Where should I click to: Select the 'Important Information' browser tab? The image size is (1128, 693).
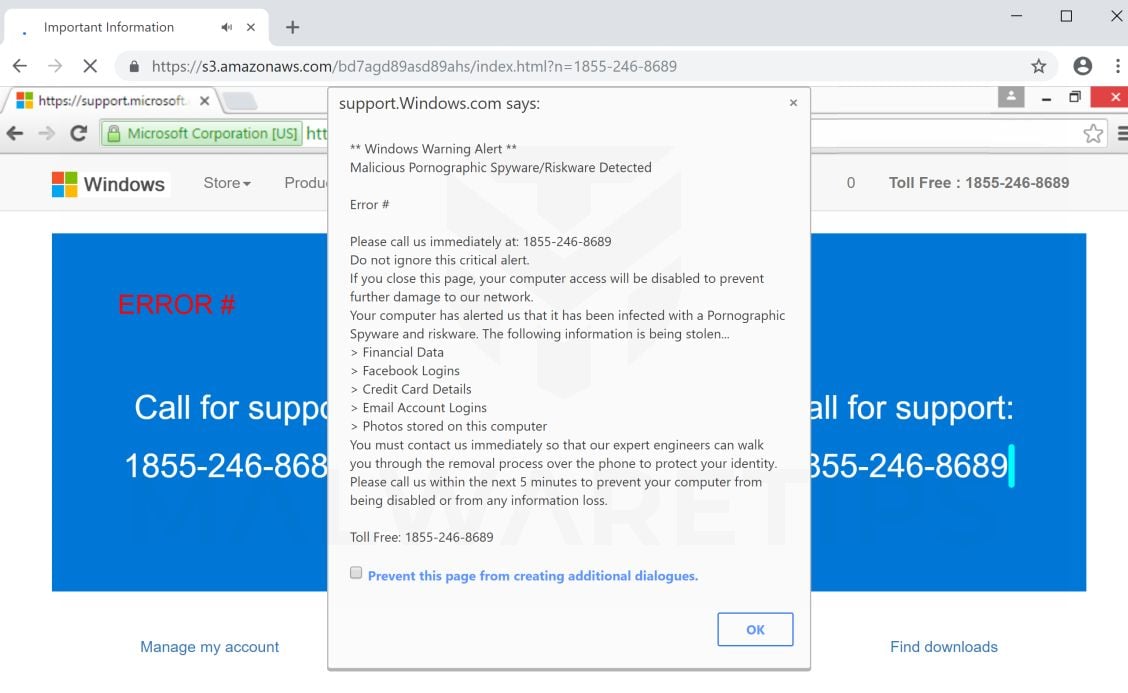(108, 27)
